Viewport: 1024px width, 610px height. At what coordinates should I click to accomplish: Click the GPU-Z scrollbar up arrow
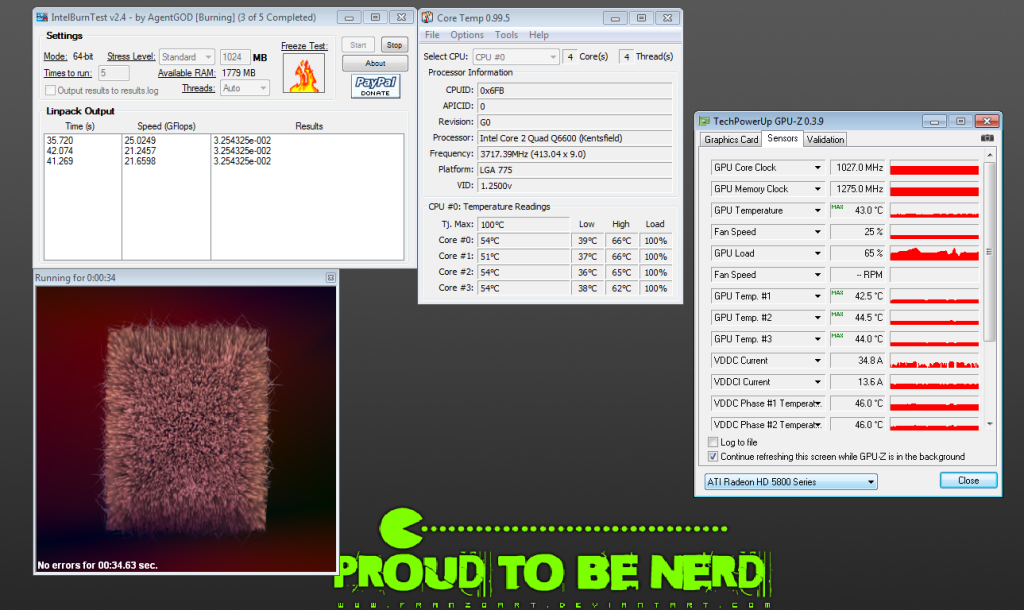989,155
